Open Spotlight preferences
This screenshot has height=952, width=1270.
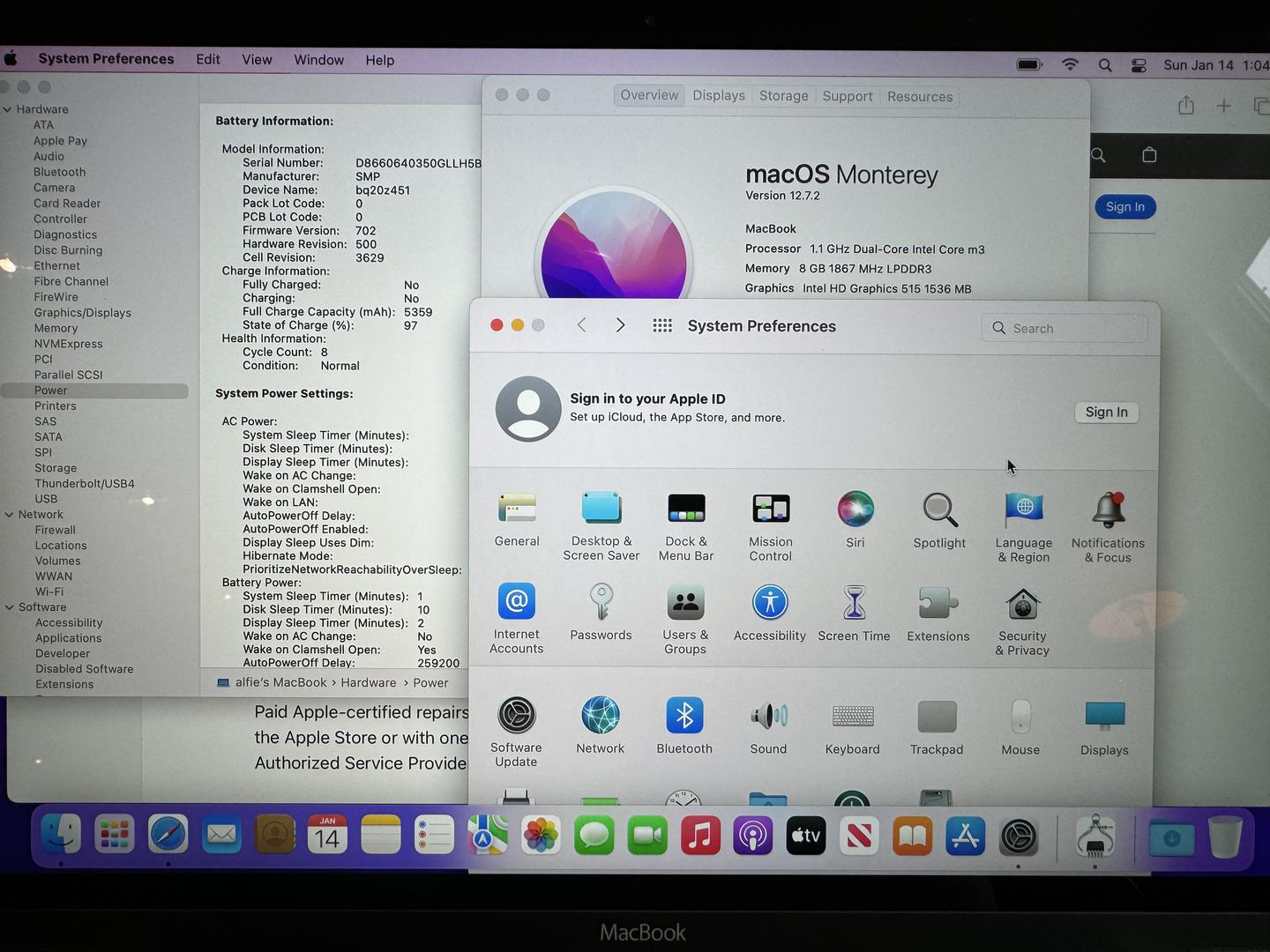(939, 520)
